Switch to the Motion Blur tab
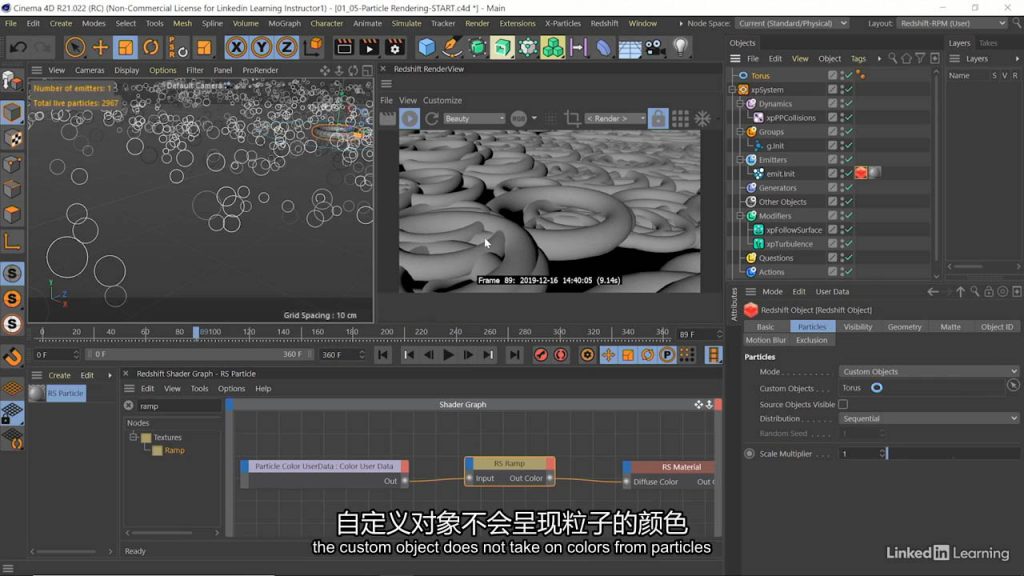 [765, 340]
